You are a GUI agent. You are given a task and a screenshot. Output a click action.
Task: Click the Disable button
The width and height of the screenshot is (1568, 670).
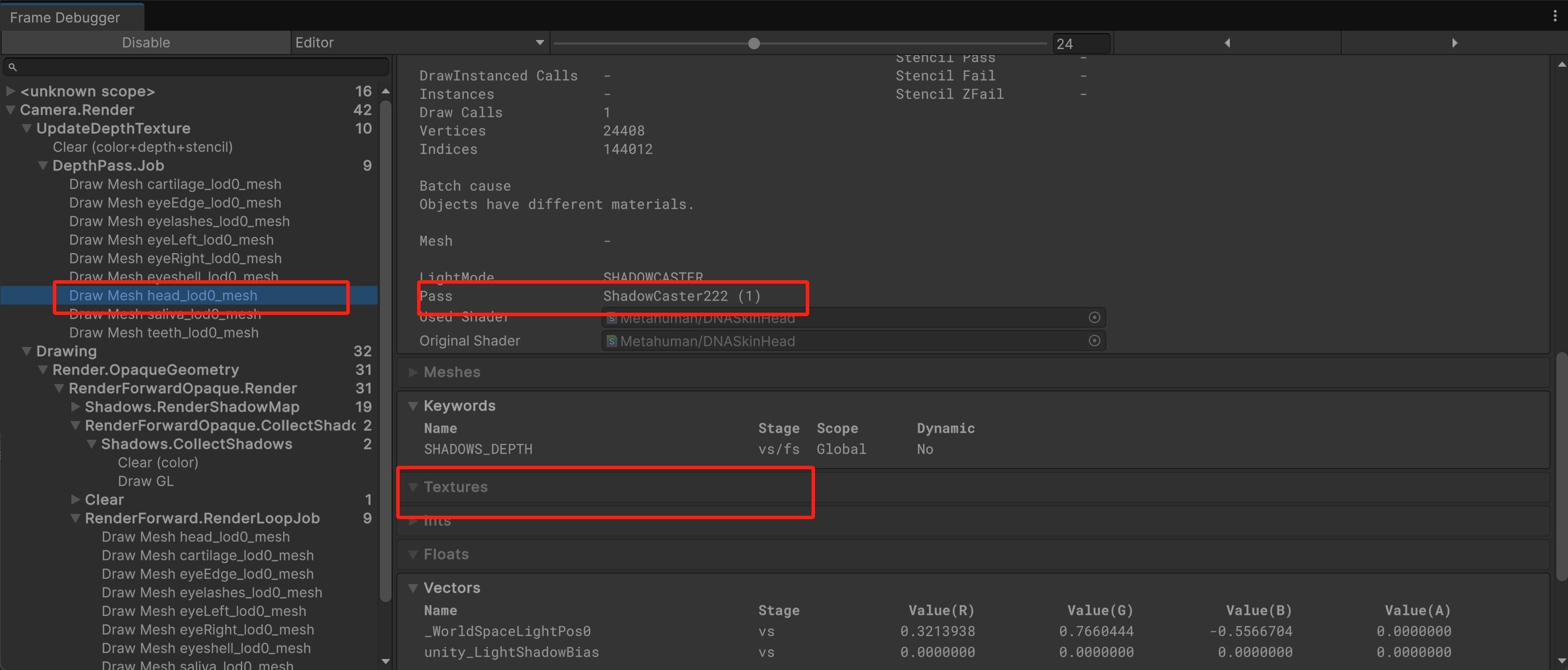click(146, 42)
